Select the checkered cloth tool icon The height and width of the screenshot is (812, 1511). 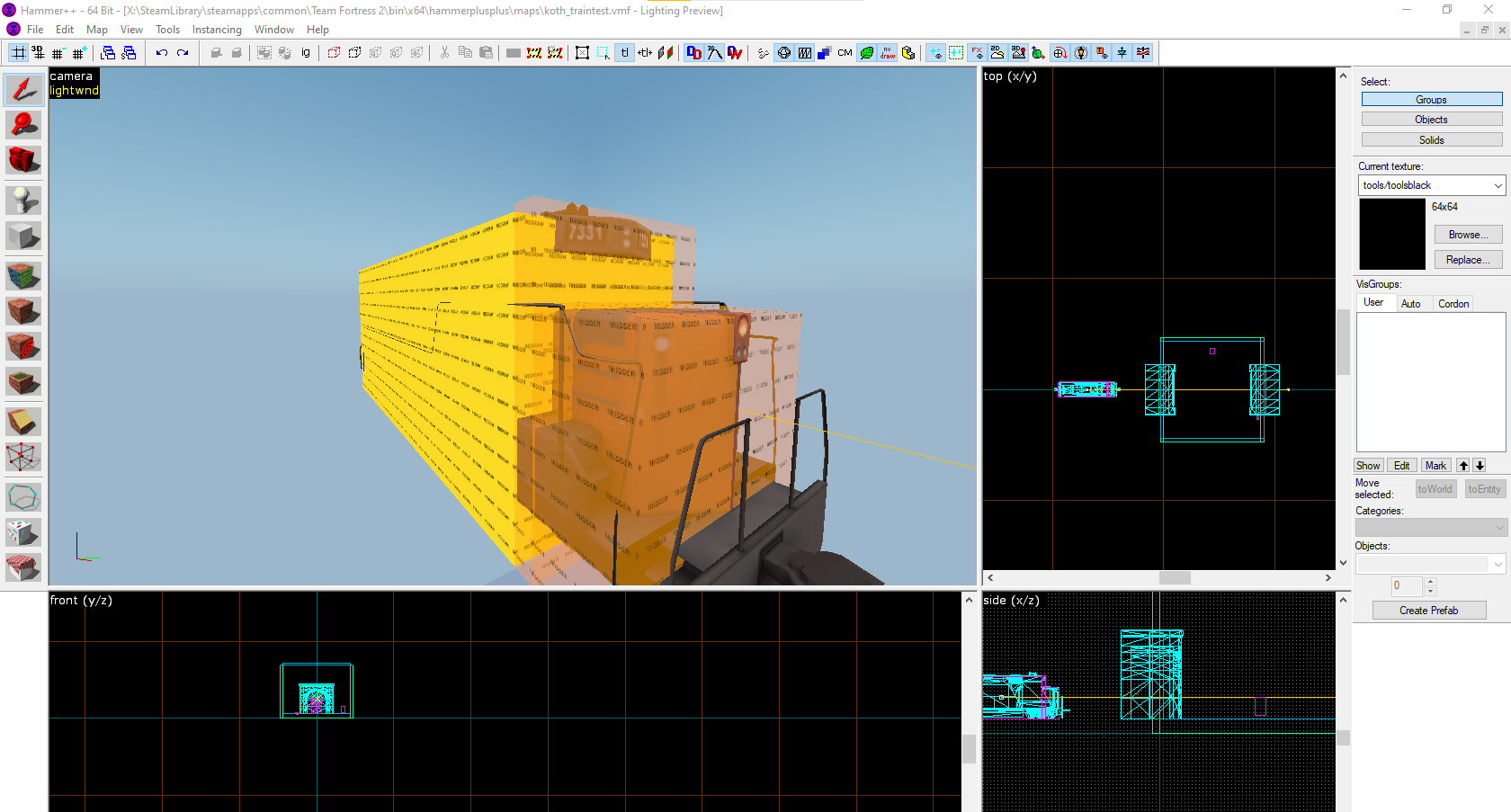23,567
